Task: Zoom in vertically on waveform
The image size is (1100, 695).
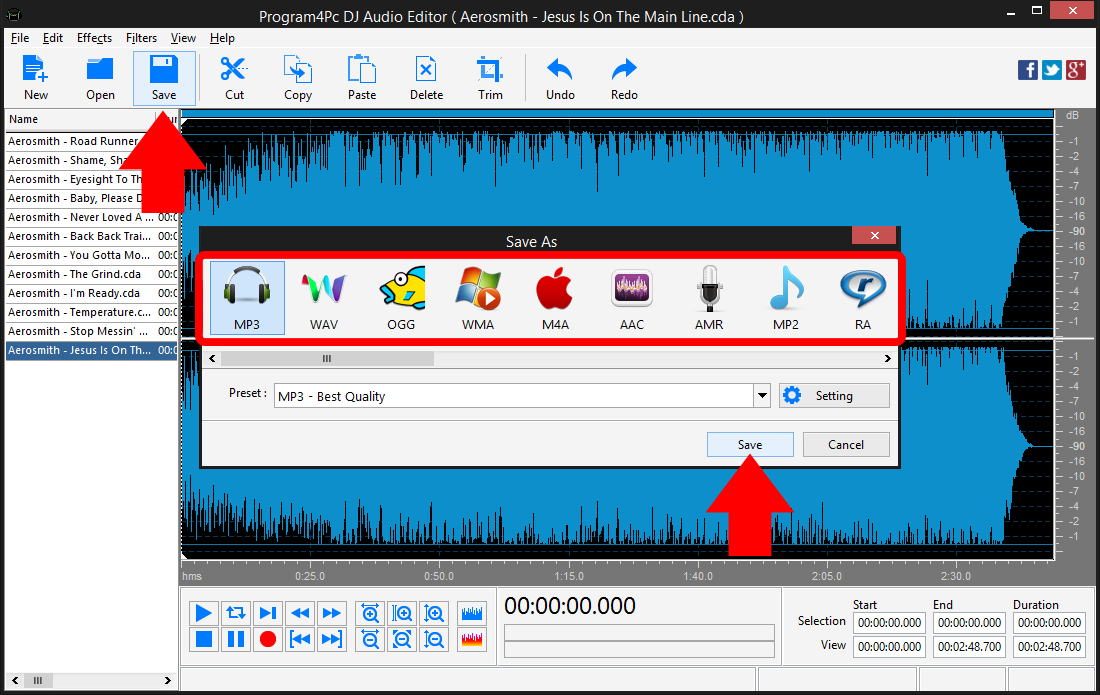Action: [x=434, y=613]
